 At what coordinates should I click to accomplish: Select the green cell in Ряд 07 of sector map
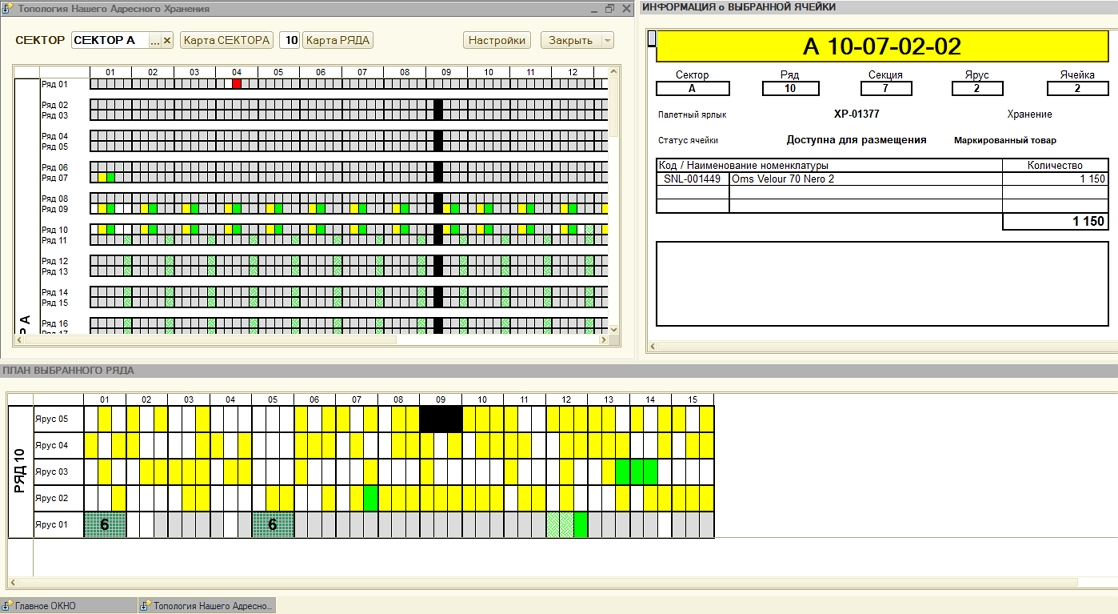click(111, 178)
